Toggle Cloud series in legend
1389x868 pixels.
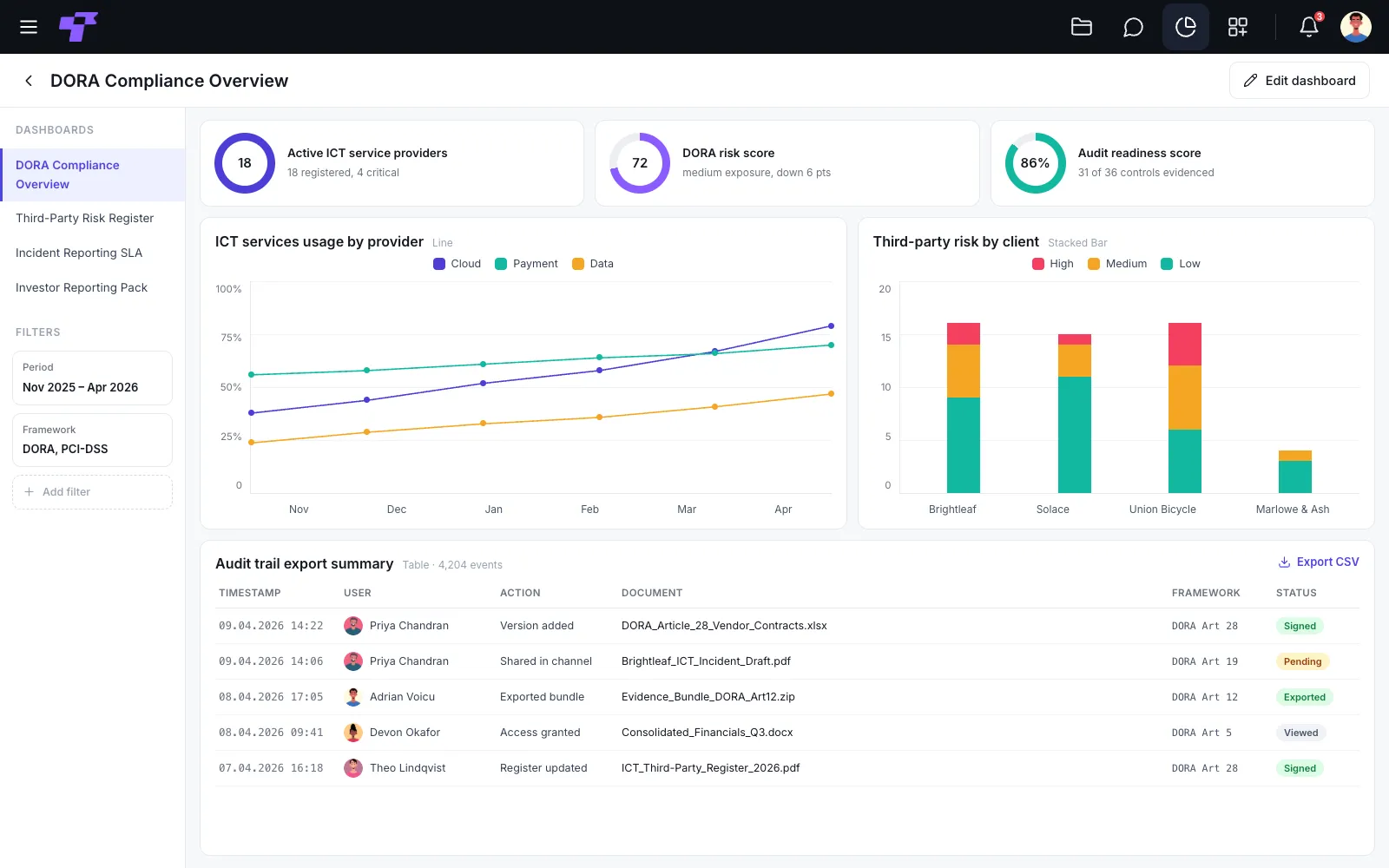pos(457,264)
